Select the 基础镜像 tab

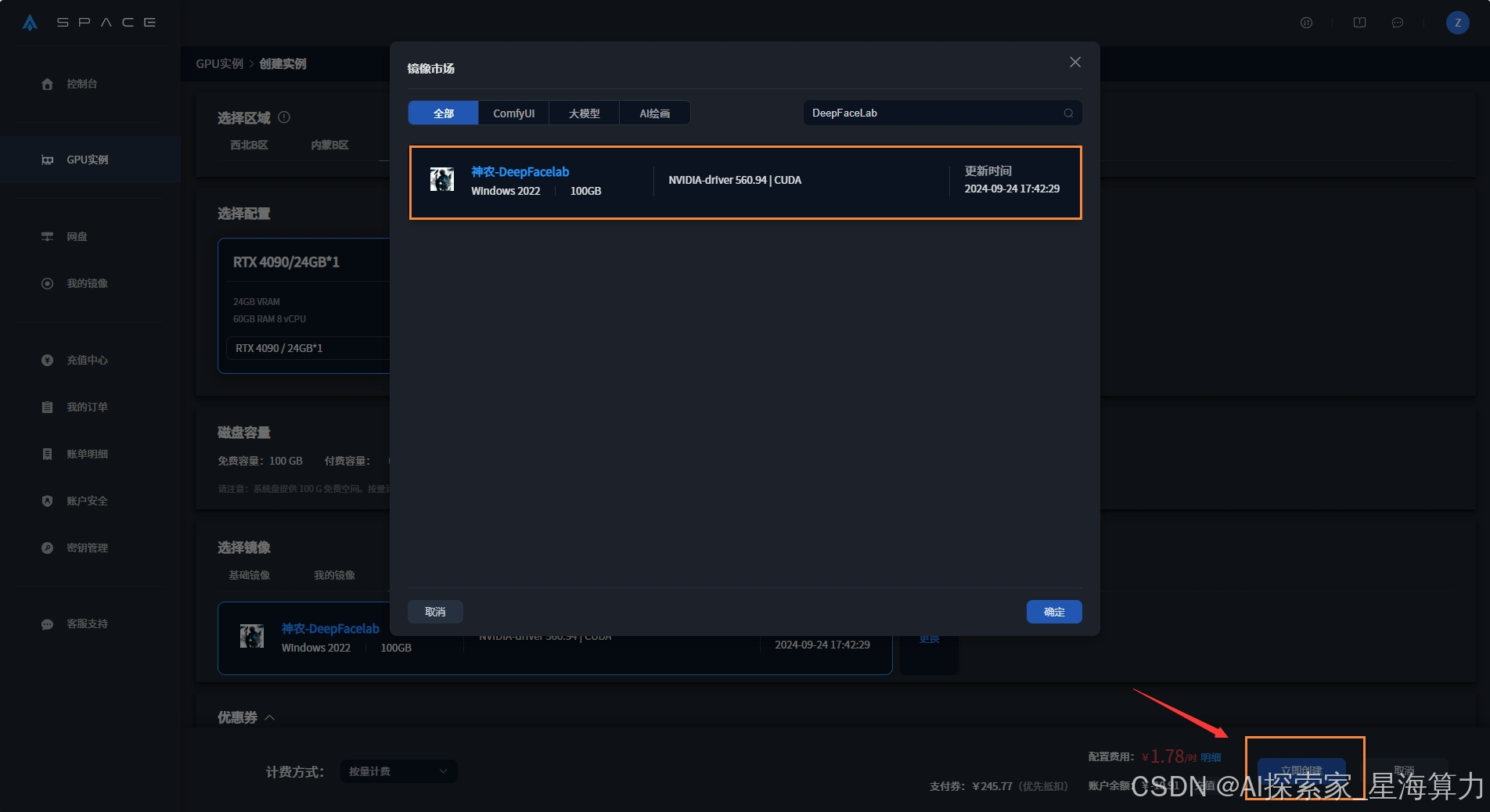point(249,575)
